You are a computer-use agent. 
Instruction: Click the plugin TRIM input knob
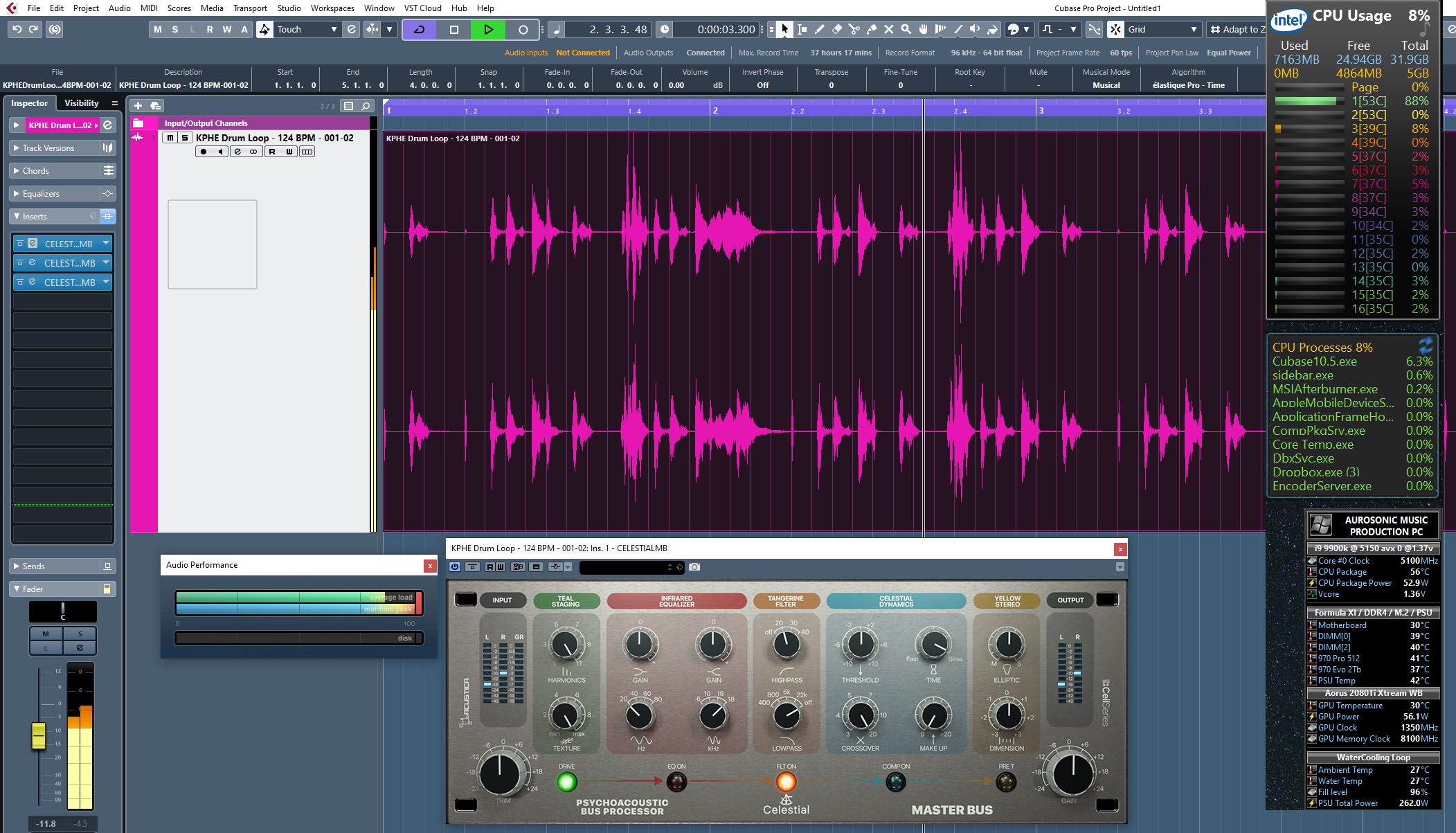[x=501, y=773]
